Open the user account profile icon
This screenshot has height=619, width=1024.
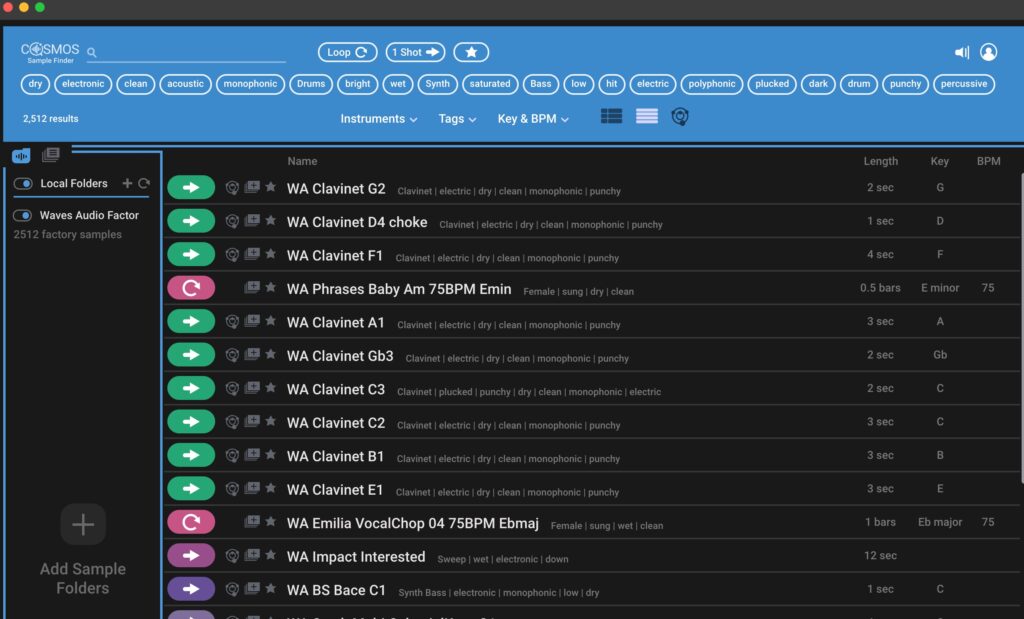click(988, 52)
